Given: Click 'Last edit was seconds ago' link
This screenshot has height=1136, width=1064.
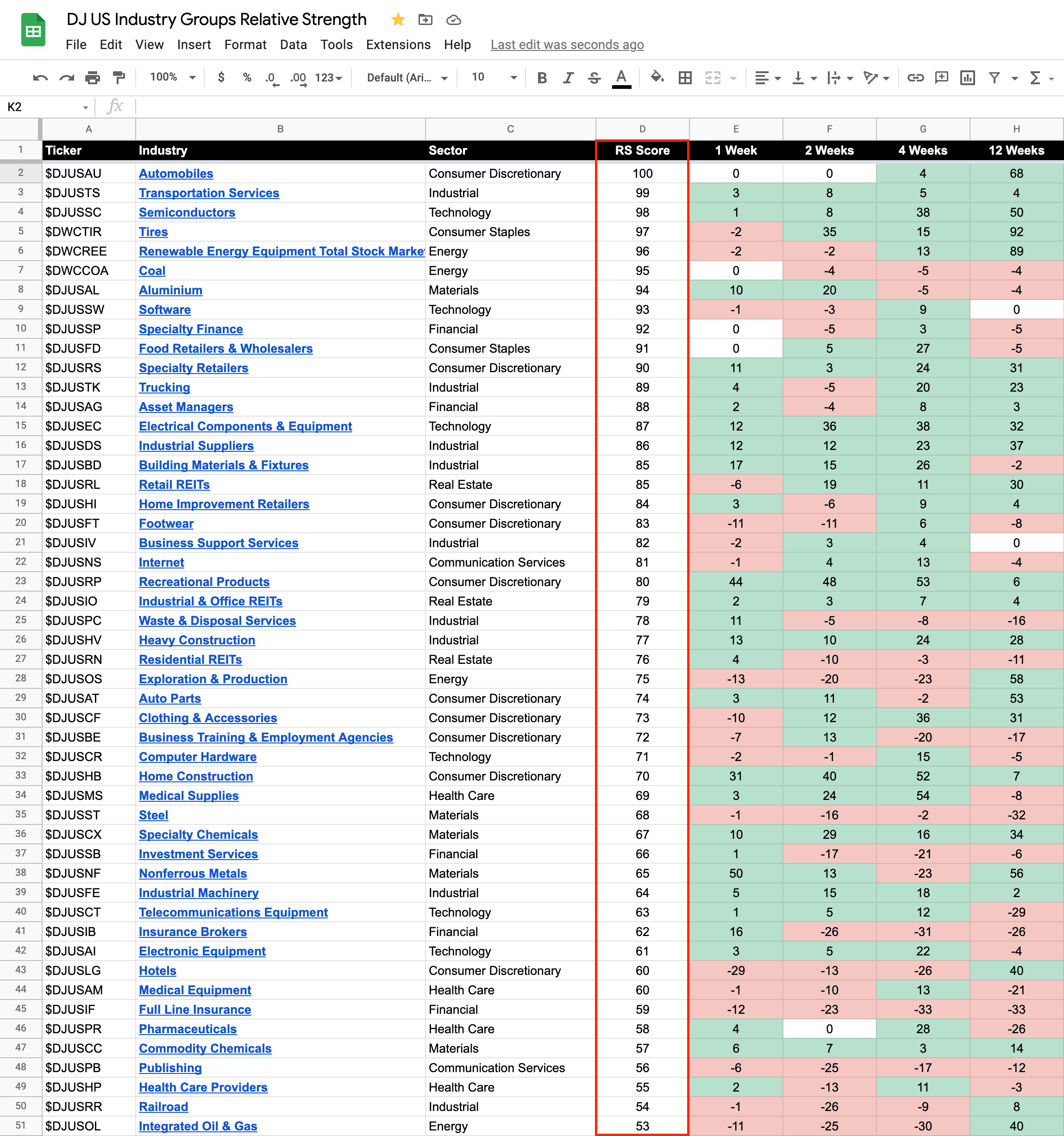Looking at the screenshot, I should tap(567, 44).
